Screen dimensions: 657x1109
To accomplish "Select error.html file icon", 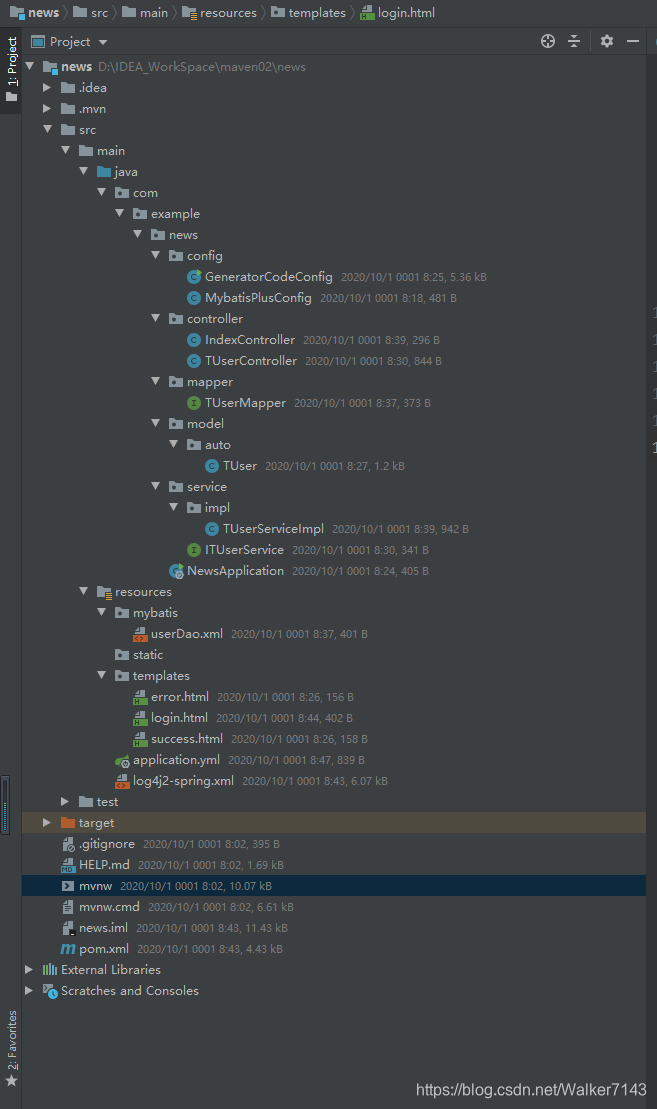I will pos(140,697).
